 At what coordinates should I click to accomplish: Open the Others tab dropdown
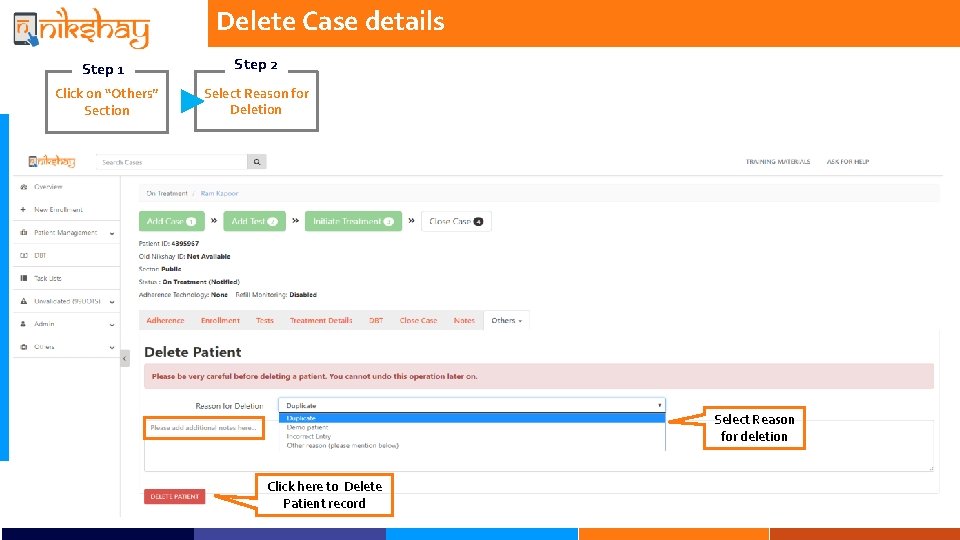[506, 320]
